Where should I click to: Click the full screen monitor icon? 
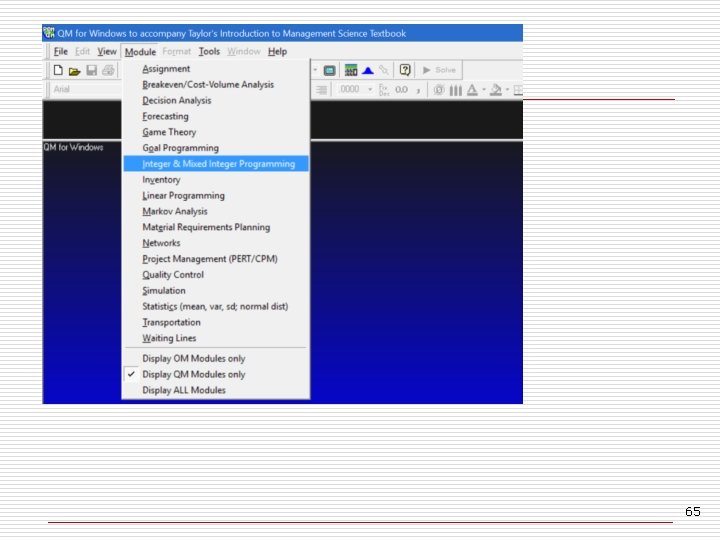pyautogui.click(x=329, y=71)
